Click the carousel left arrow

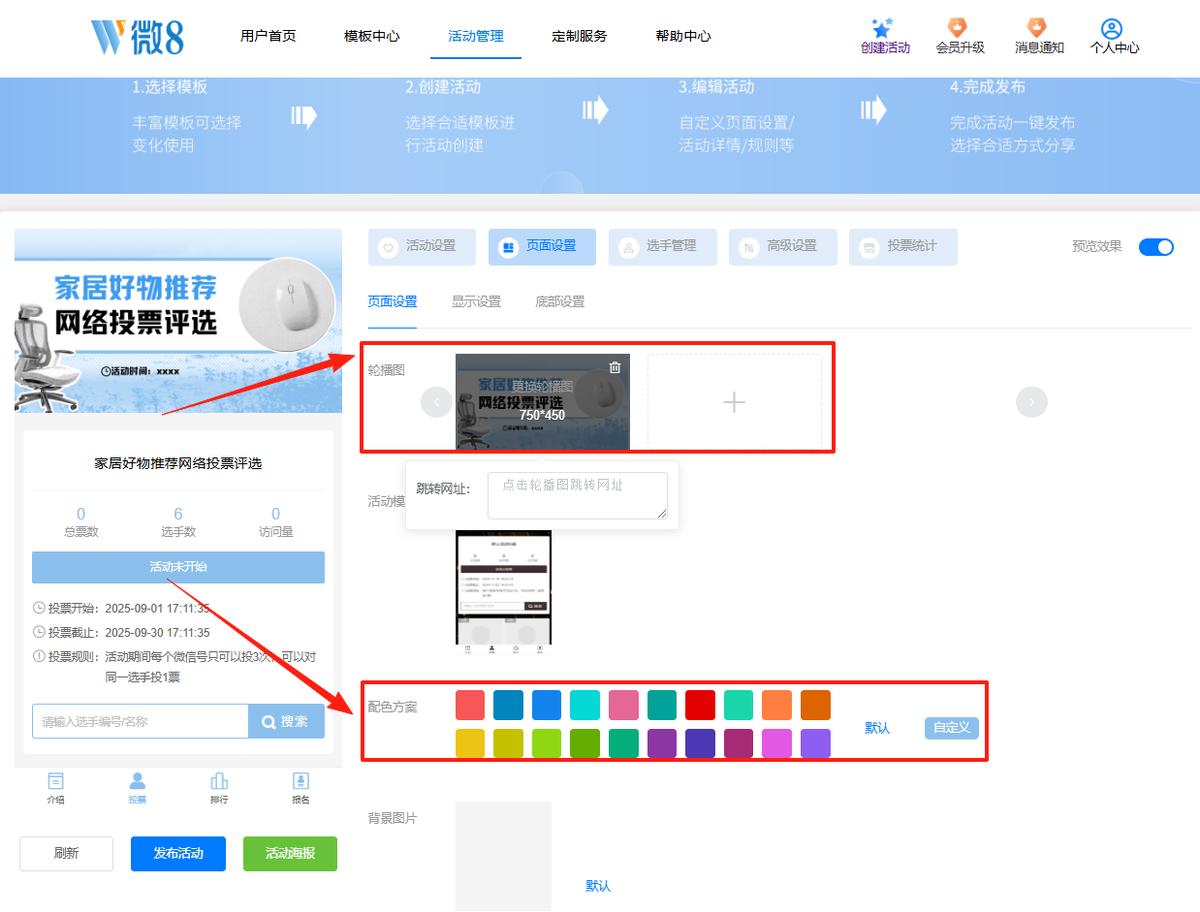point(436,402)
